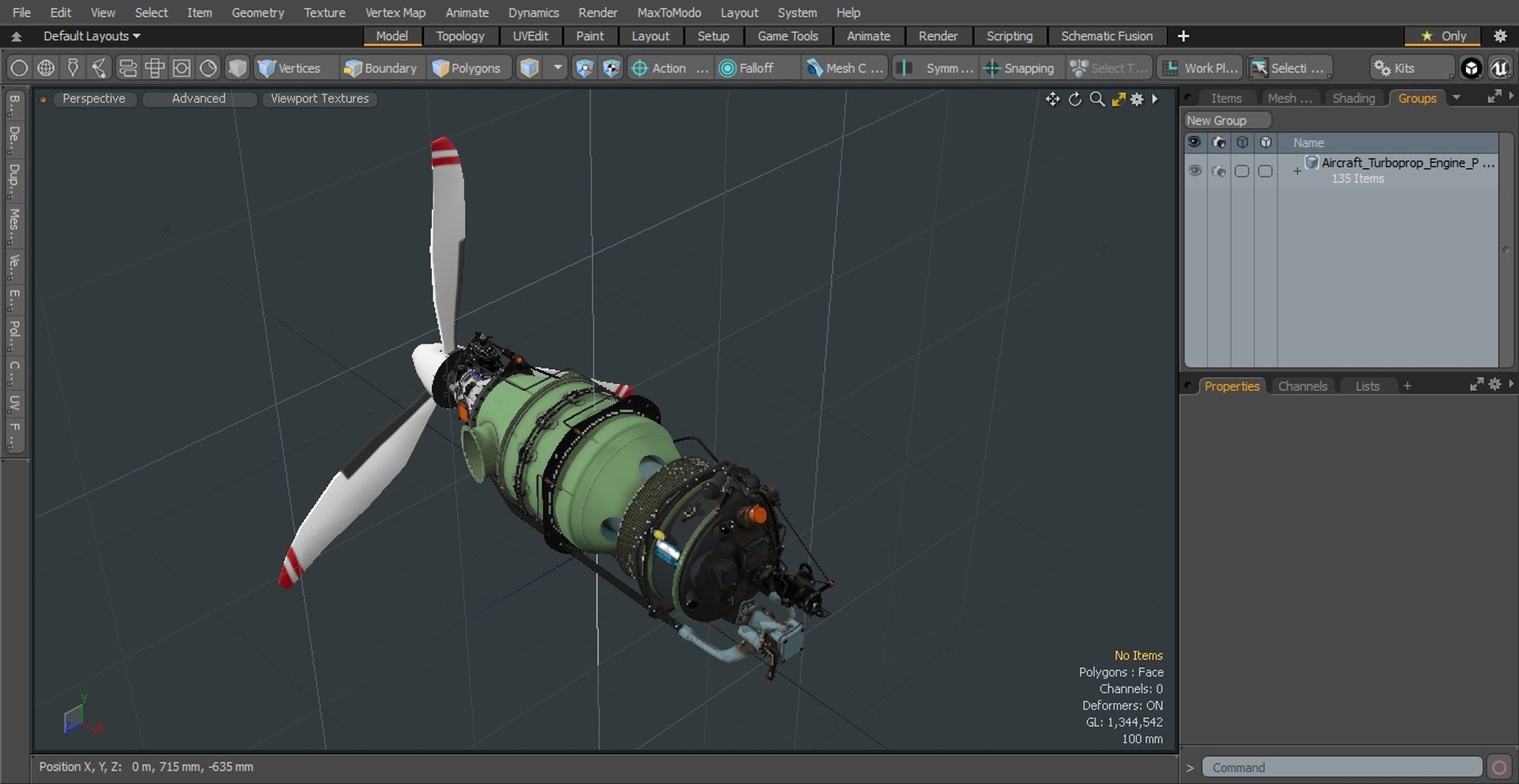Open the Geometry menu
Screen dimensions: 1519x784
pyautogui.click(x=257, y=13)
